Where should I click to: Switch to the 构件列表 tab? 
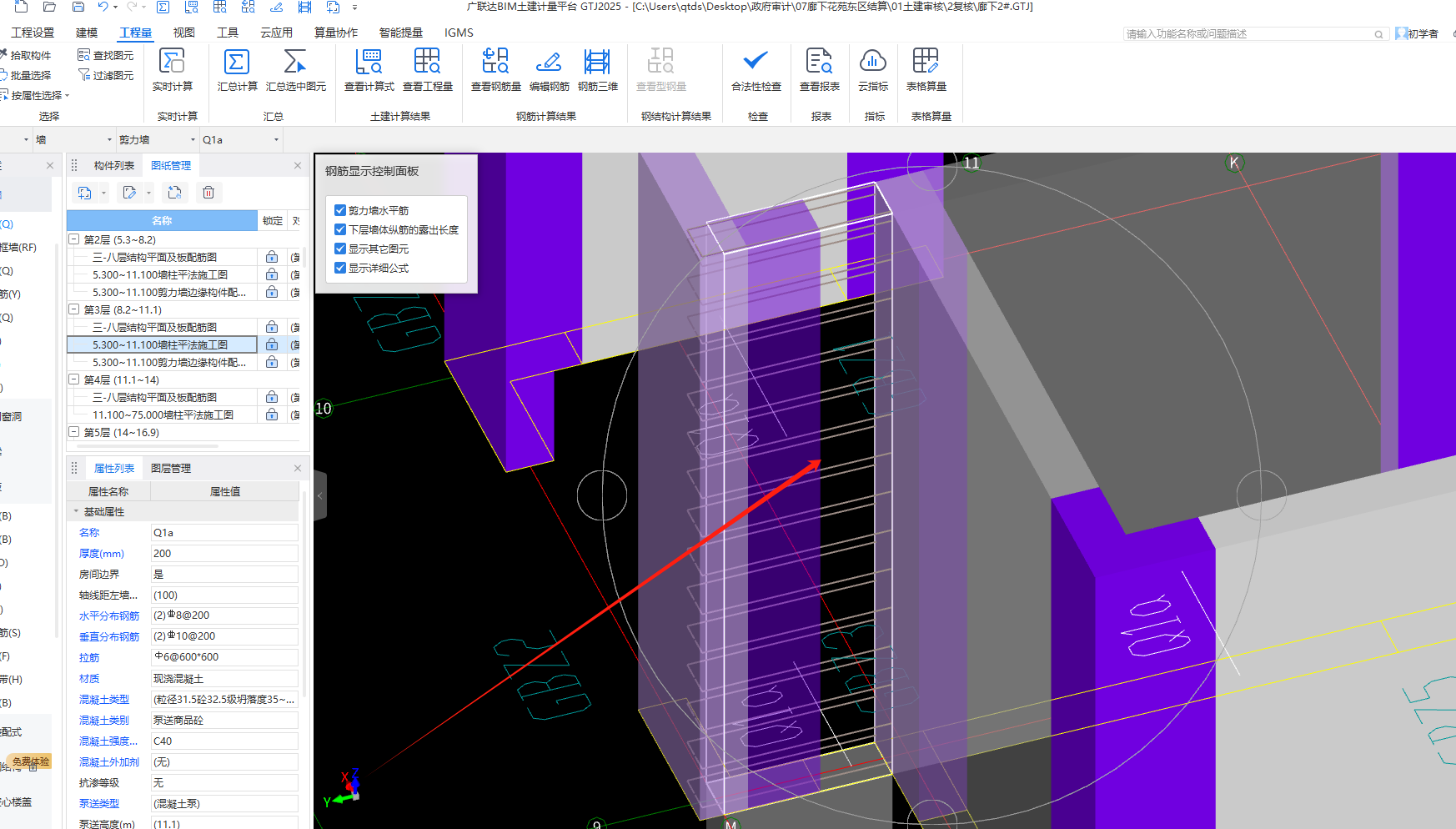[x=113, y=165]
